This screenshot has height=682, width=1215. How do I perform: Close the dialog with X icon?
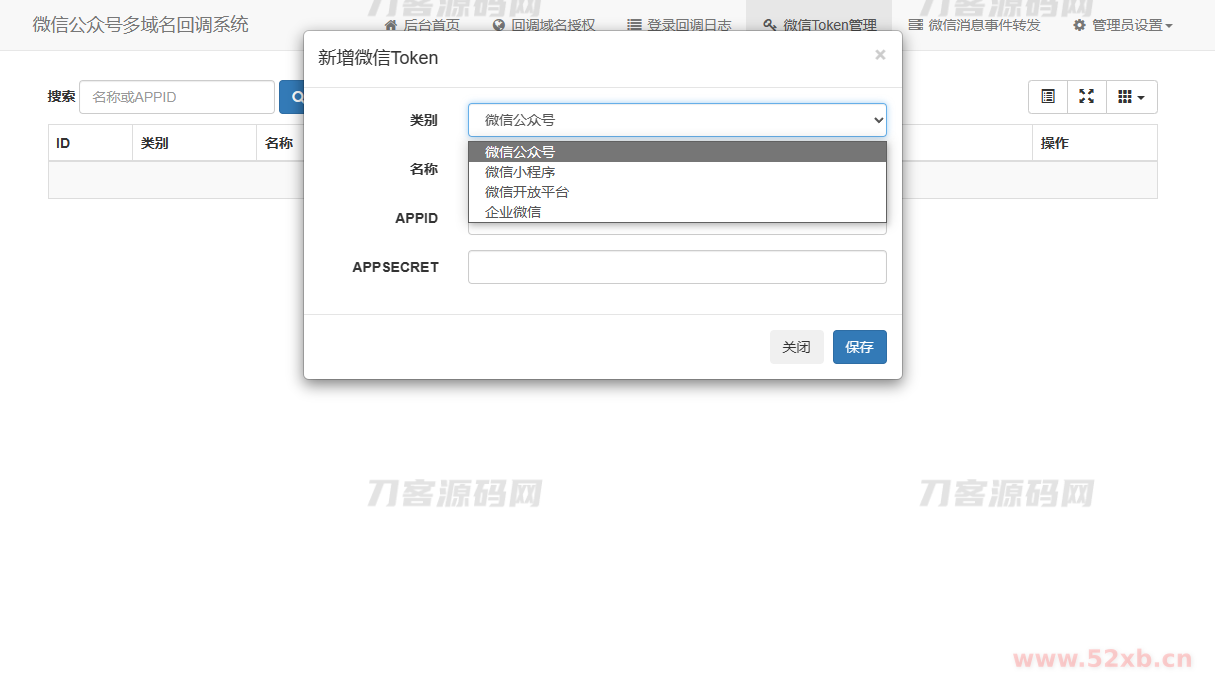(x=880, y=55)
